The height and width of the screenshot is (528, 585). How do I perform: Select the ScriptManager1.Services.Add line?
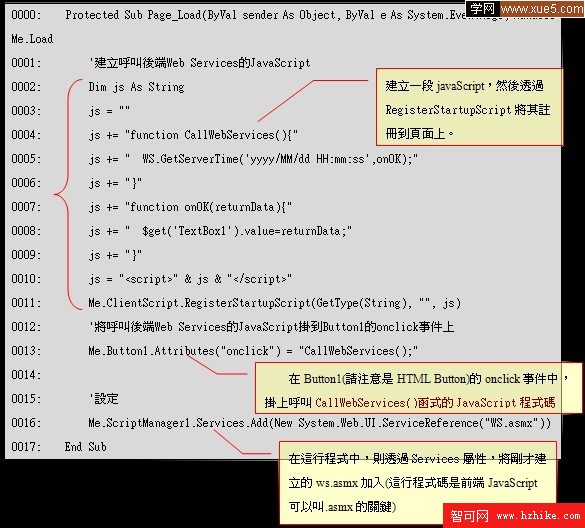coord(320,423)
